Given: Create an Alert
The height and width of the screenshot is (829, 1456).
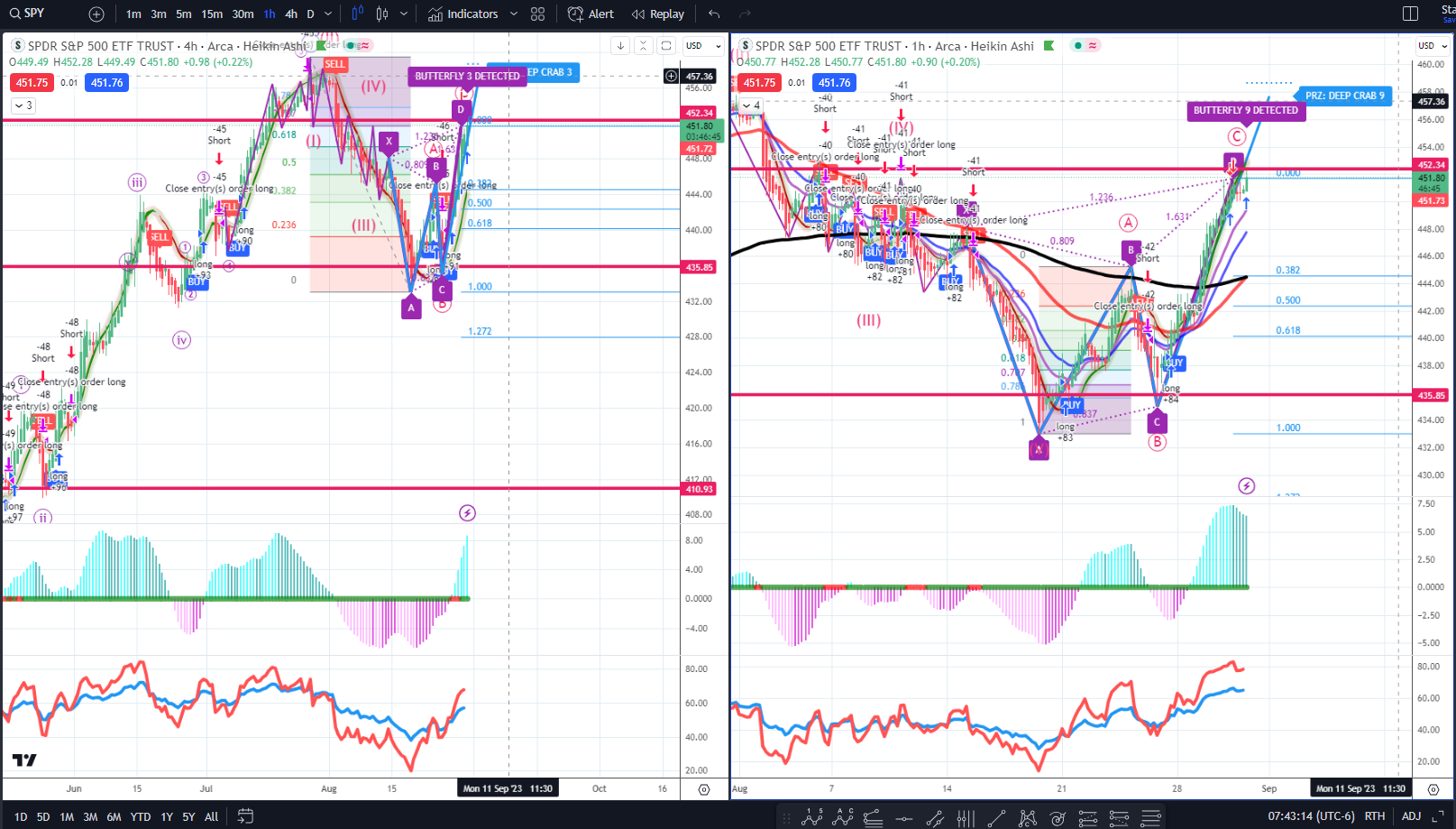Looking at the screenshot, I should (x=591, y=14).
